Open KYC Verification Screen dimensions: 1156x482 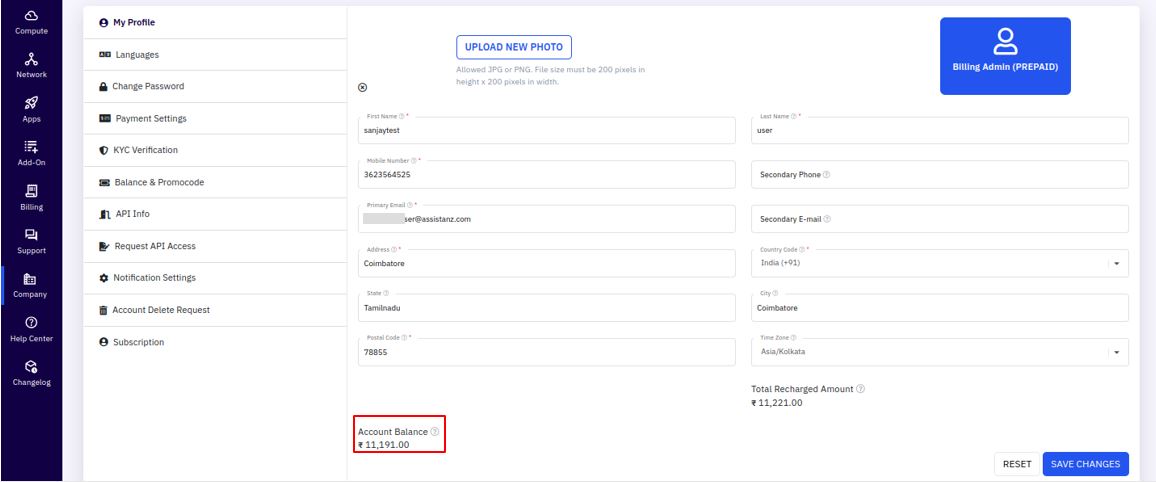coord(215,150)
